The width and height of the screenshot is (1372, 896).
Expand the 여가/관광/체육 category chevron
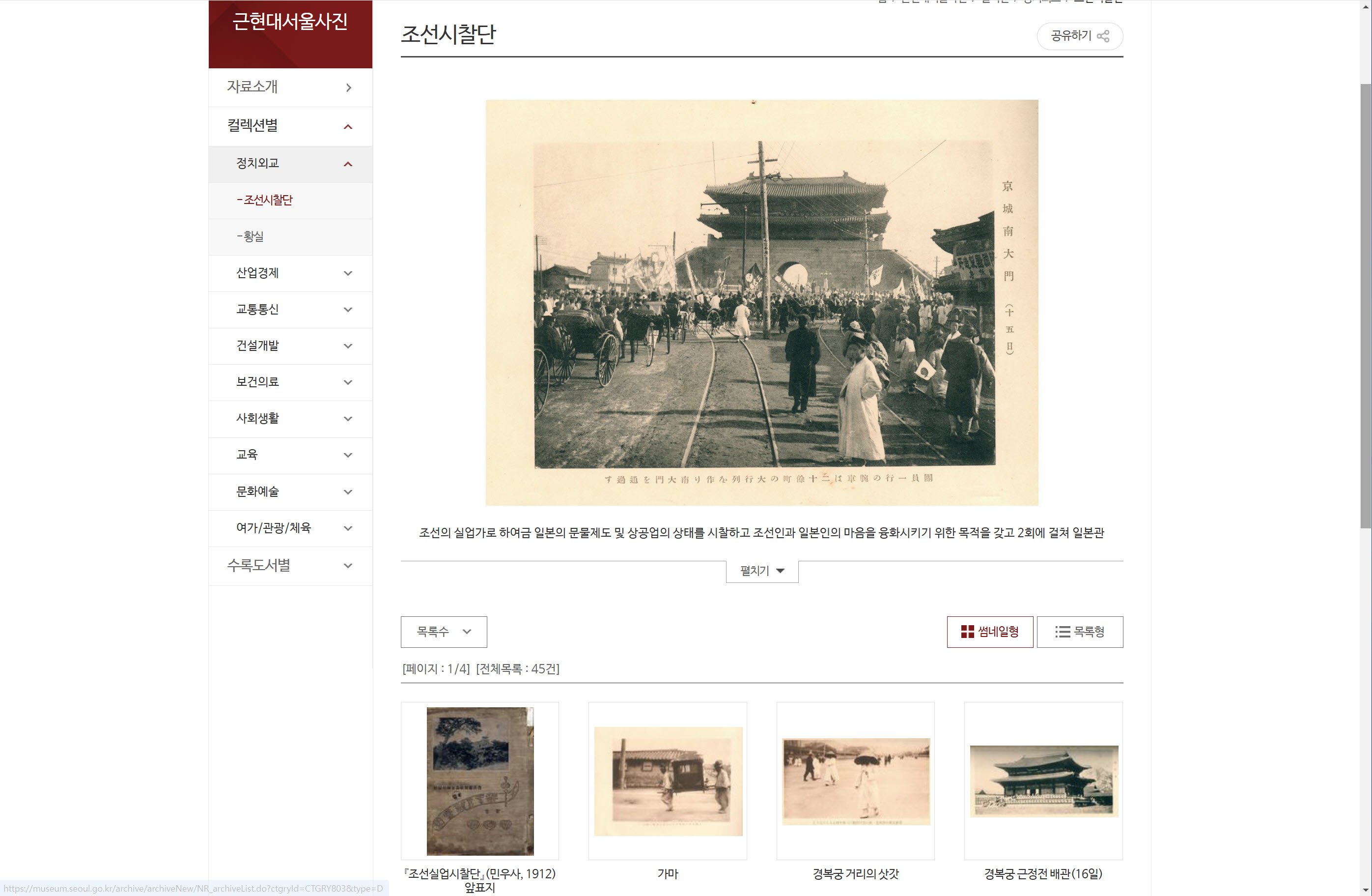point(348,528)
